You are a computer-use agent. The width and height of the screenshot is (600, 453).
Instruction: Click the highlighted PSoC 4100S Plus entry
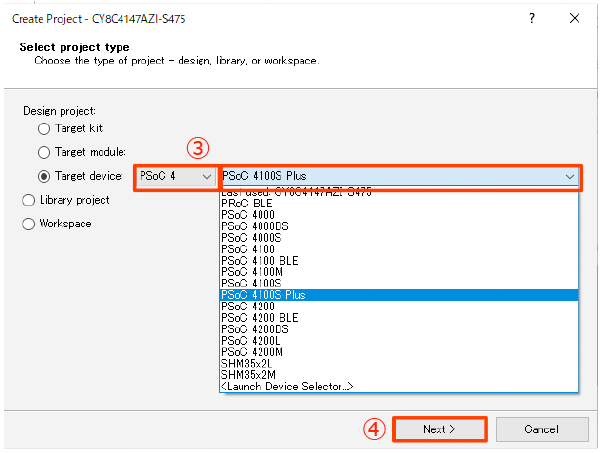click(x=399, y=295)
